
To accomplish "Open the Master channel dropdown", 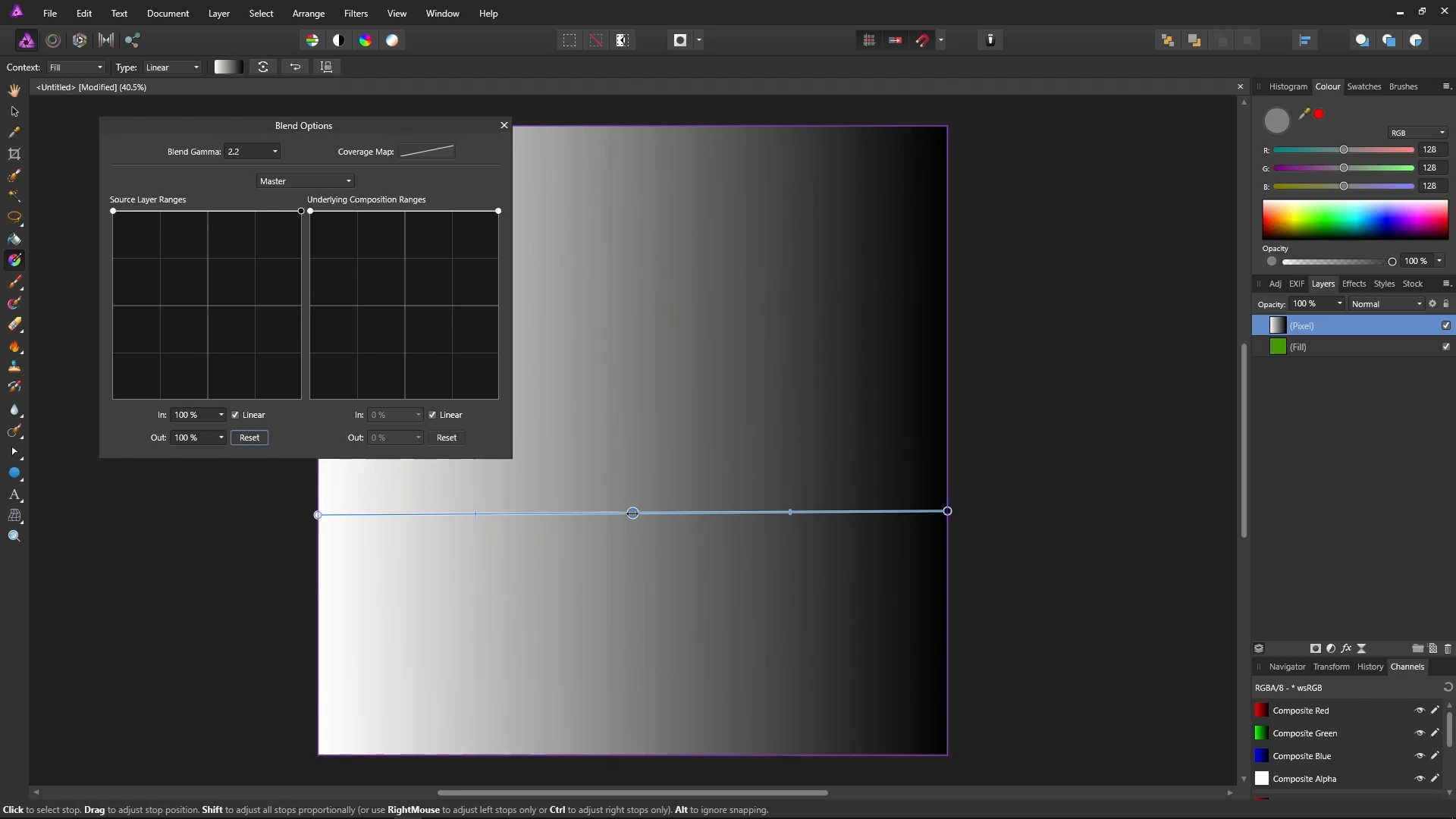I will (305, 181).
